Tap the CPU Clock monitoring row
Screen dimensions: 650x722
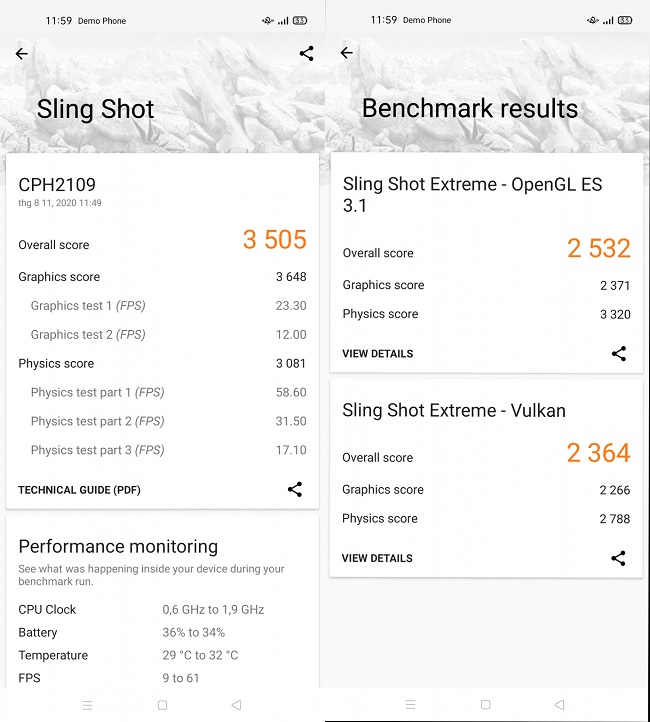coord(162,609)
